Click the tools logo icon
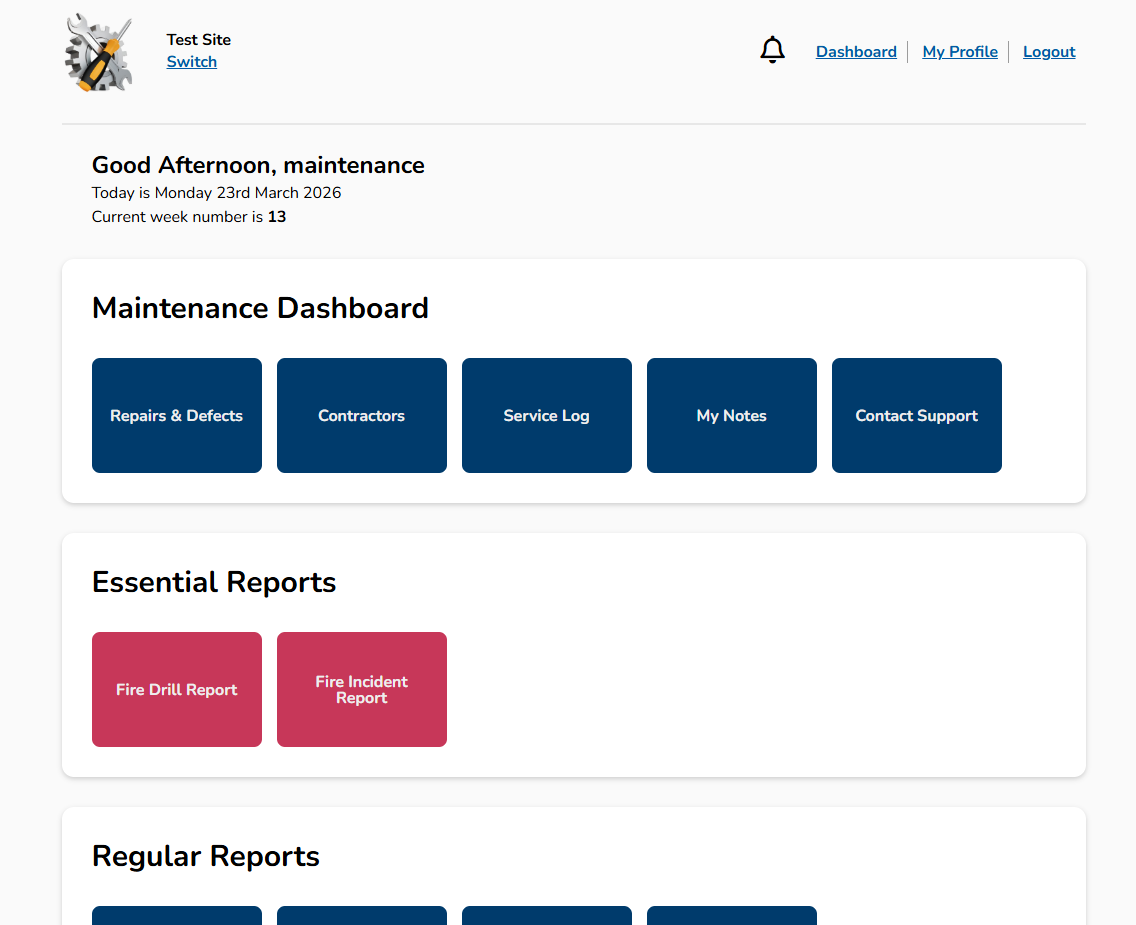The image size is (1136, 925). [x=97, y=51]
